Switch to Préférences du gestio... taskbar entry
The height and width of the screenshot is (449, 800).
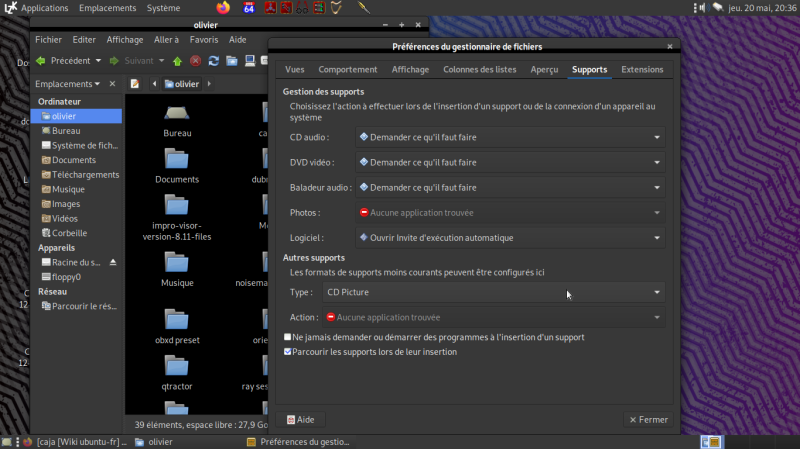[298, 442]
